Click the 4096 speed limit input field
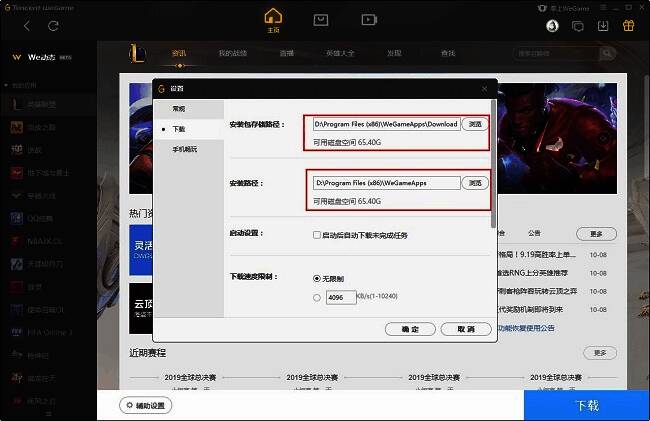 point(340,297)
